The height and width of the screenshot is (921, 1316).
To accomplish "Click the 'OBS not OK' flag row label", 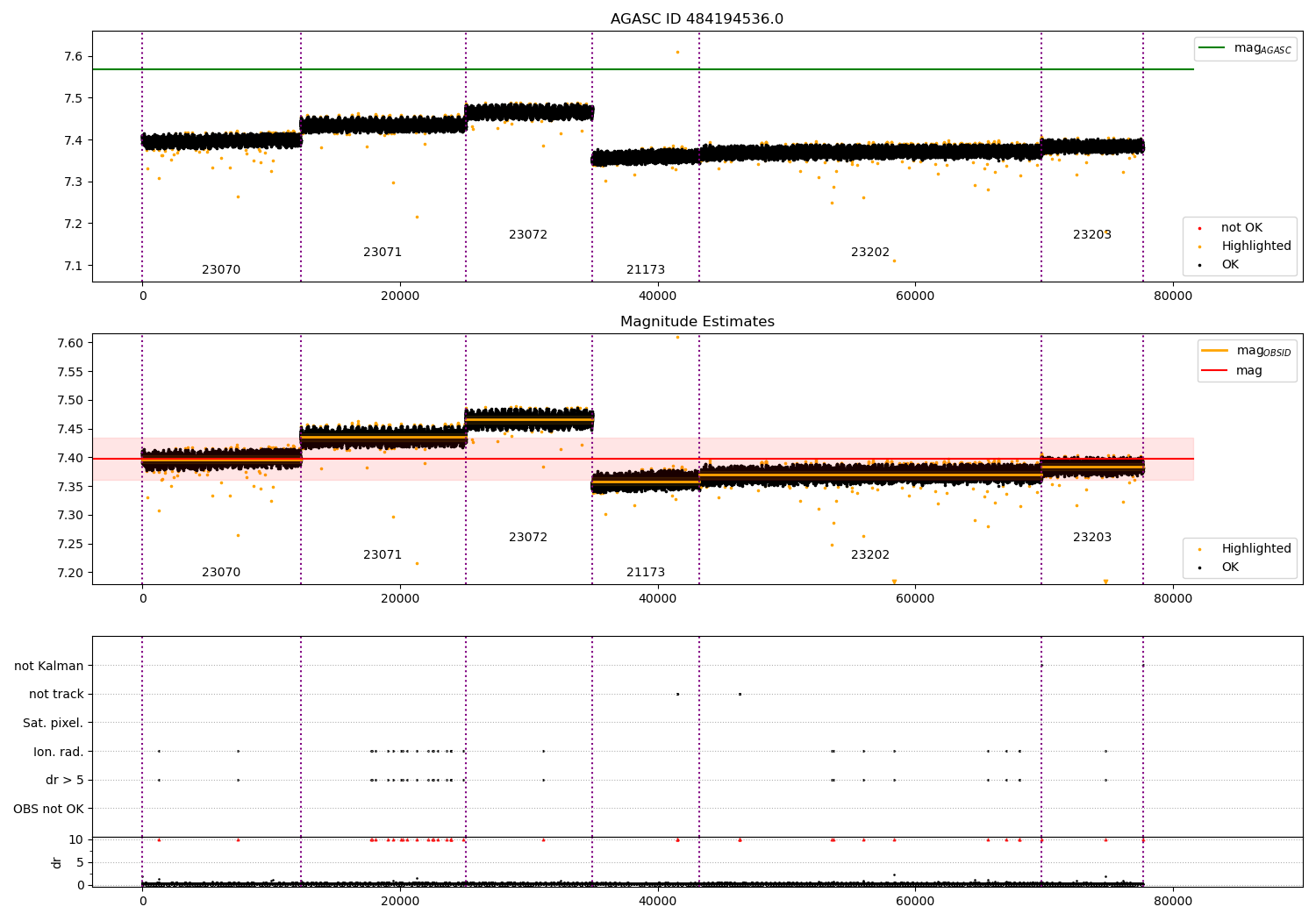I will coord(49,809).
